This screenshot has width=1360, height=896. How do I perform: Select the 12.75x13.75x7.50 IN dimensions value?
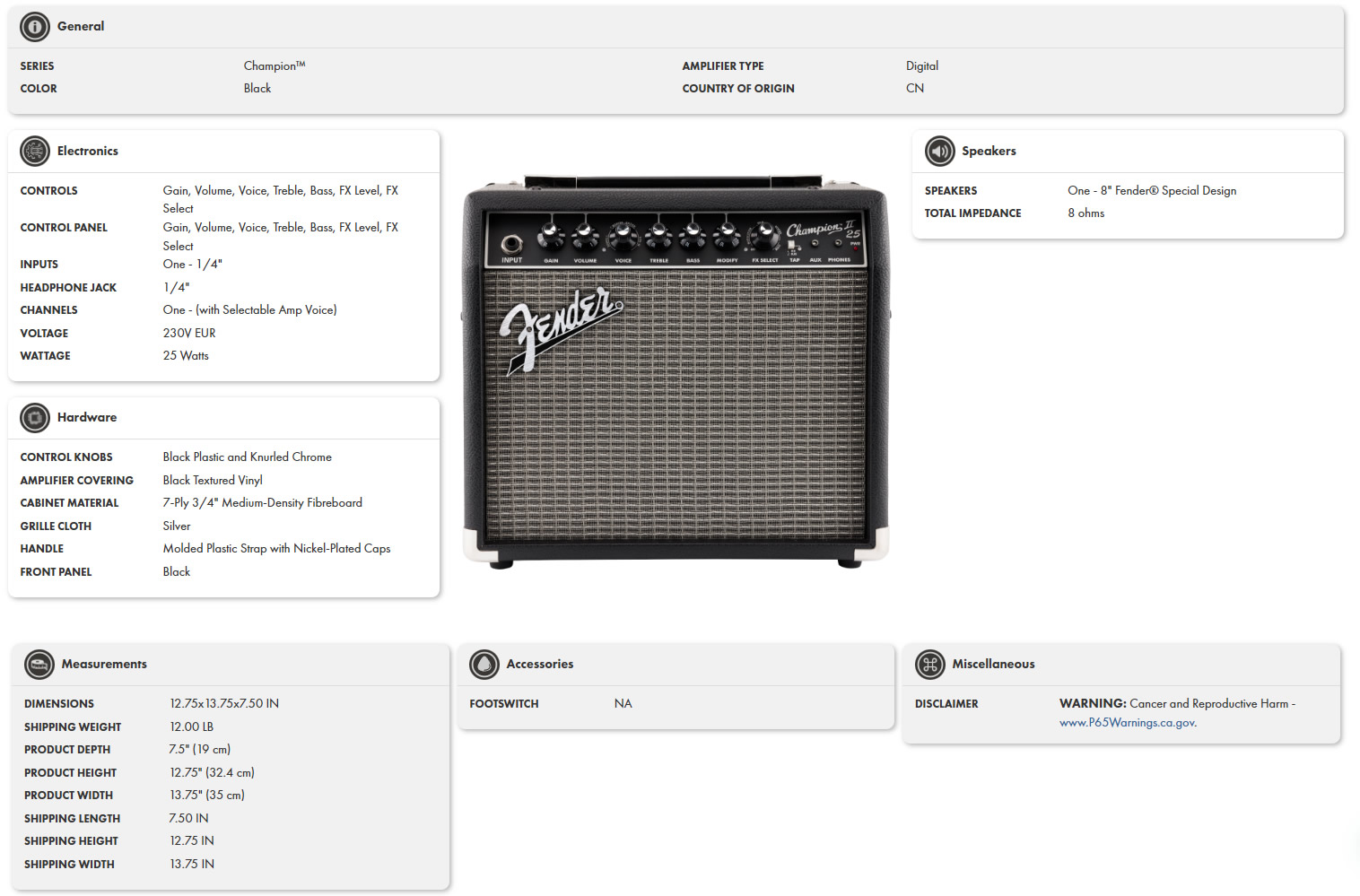point(224,704)
